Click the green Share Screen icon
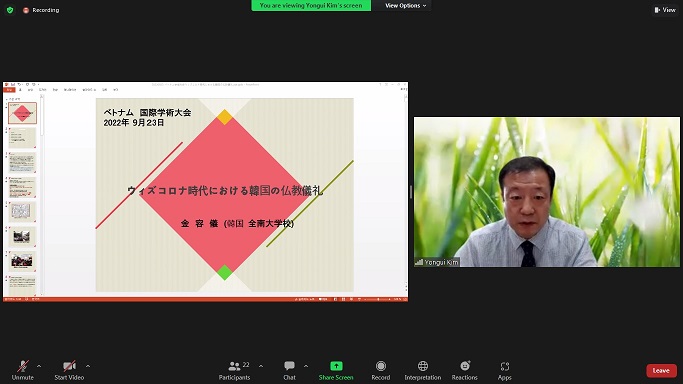Screen dimensions: 683x384 336,366
